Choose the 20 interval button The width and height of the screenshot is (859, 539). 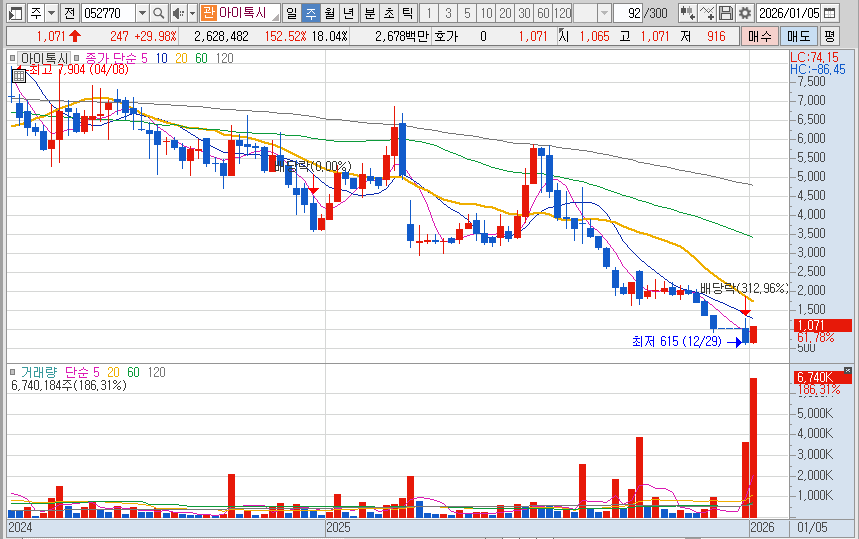[505, 13]
